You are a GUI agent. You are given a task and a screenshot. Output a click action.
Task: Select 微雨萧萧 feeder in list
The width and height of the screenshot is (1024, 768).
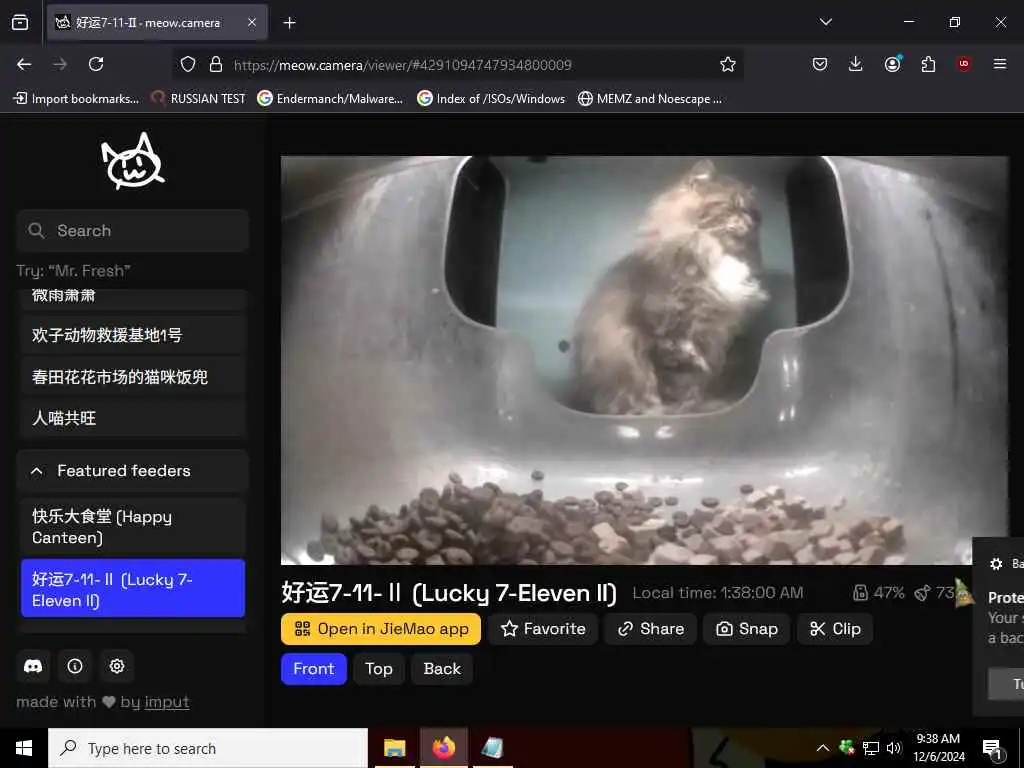click(133, 298)
